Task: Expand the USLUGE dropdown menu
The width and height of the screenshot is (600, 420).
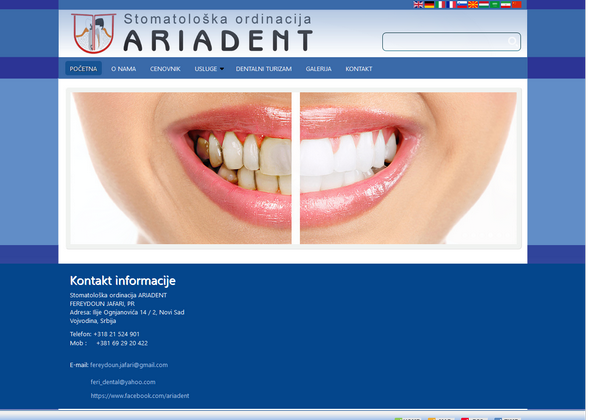Action: (x=209, y=69)
